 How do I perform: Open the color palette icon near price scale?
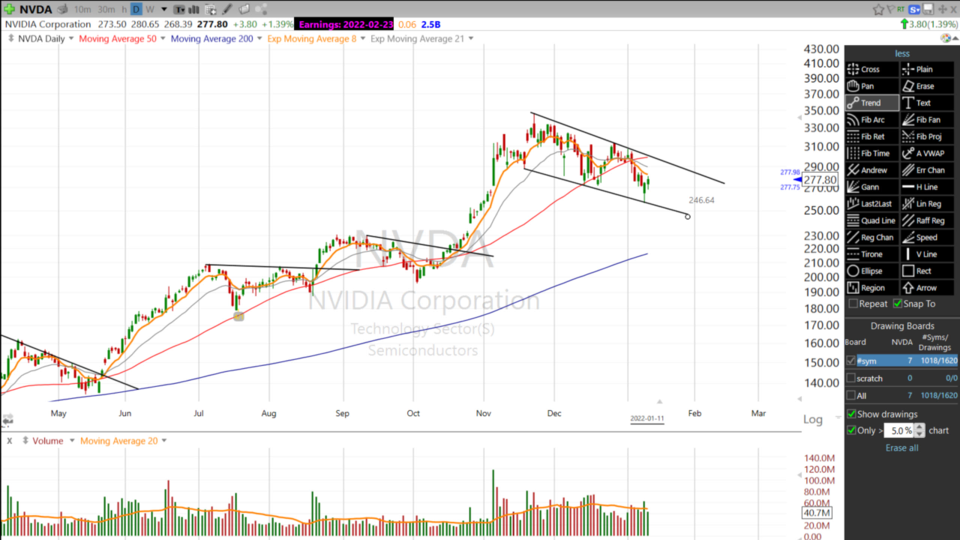tap(947, 38)
